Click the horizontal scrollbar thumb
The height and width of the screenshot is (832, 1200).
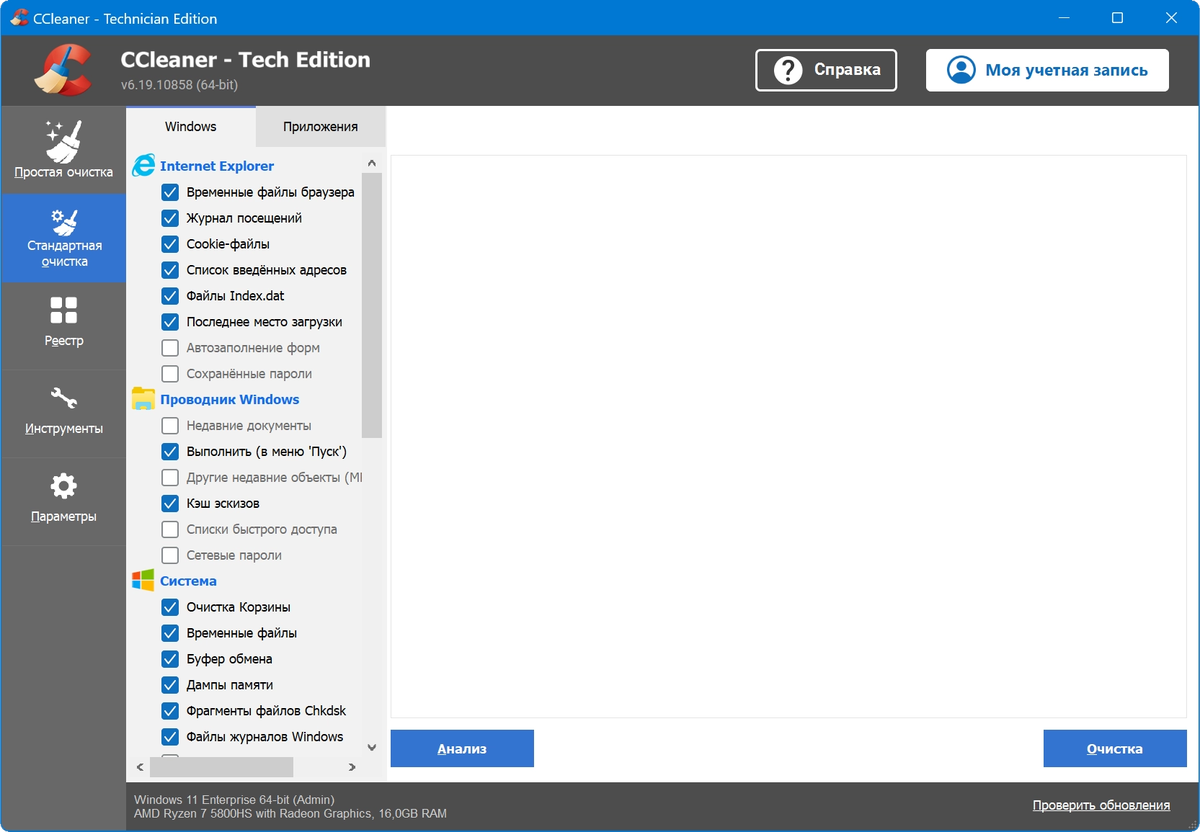(x=222, y=767)
